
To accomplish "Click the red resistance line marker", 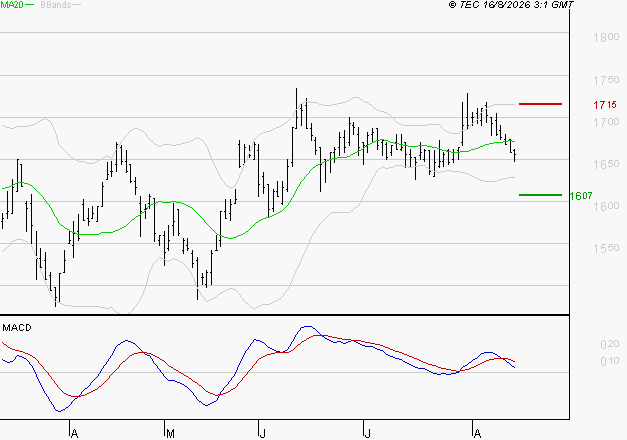I will point(540,104).
